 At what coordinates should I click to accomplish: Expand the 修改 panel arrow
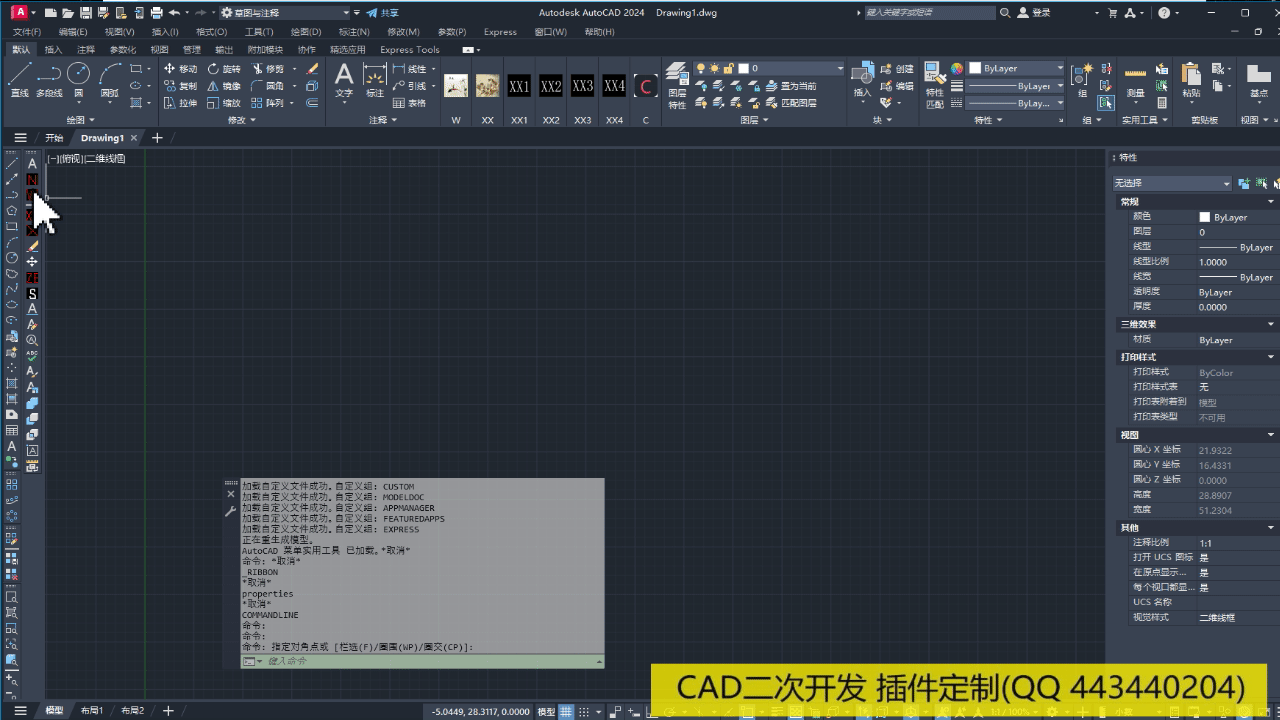(x=252, y=120)
